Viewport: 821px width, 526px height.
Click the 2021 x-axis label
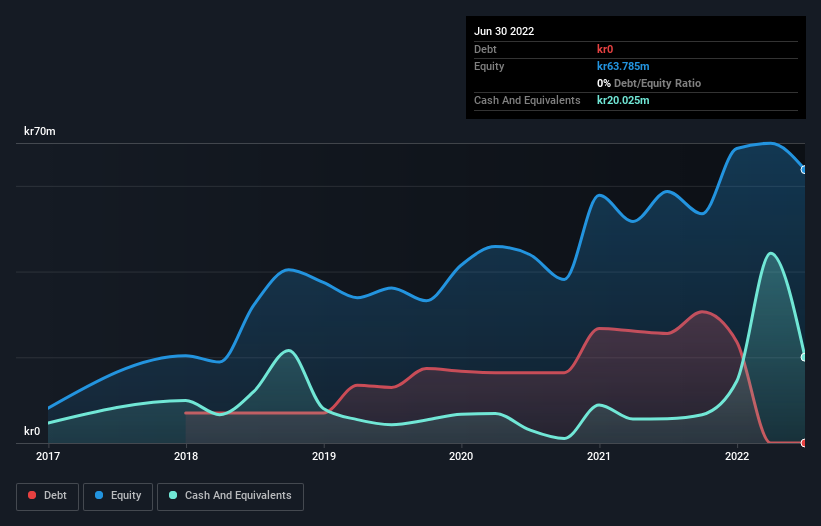599,456
